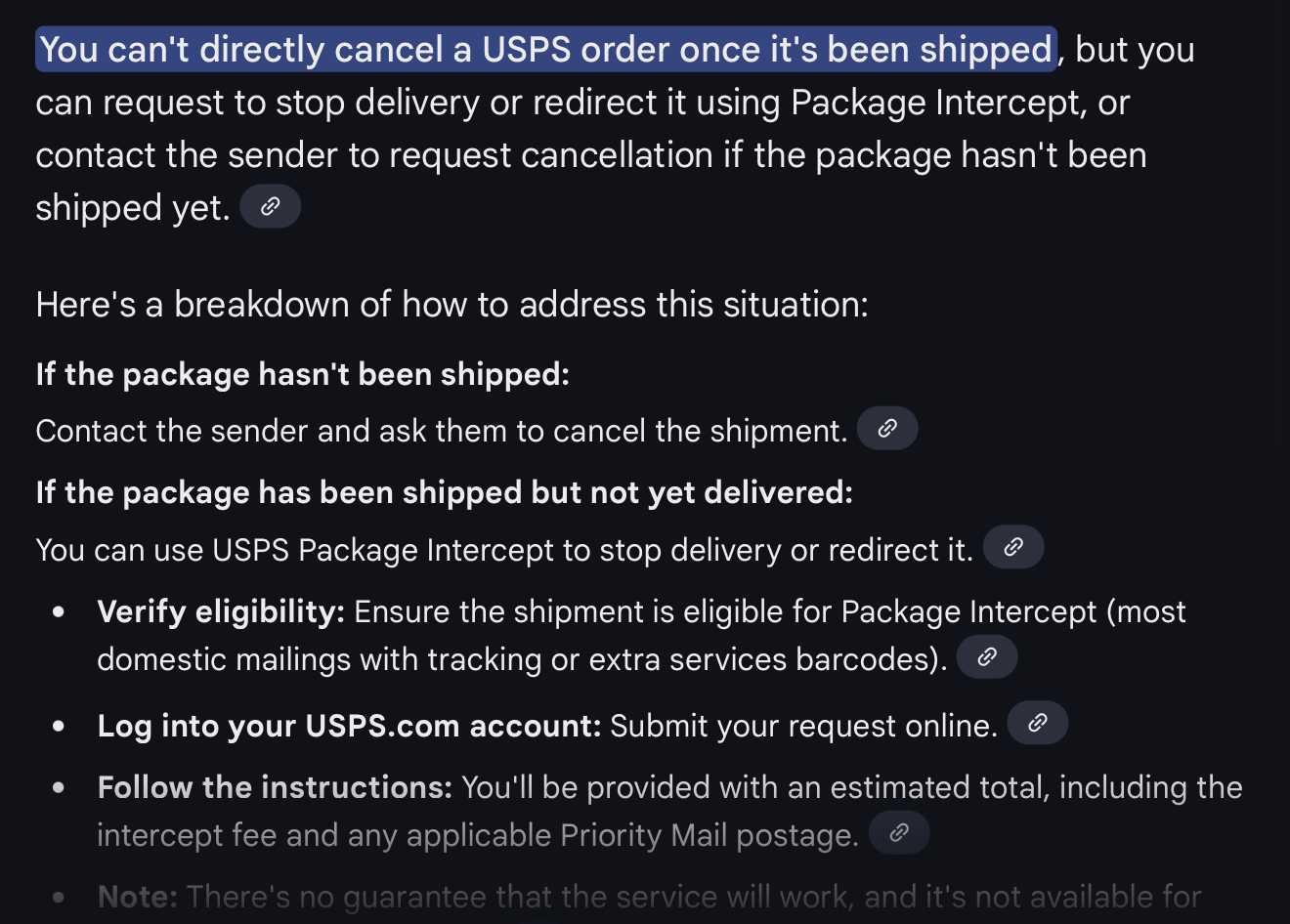This screenshot has height=924, width=1290.
Task: Click the bullet point beside "Follow the instructions"
Action: pyautogui.click(x=59, y=787)
